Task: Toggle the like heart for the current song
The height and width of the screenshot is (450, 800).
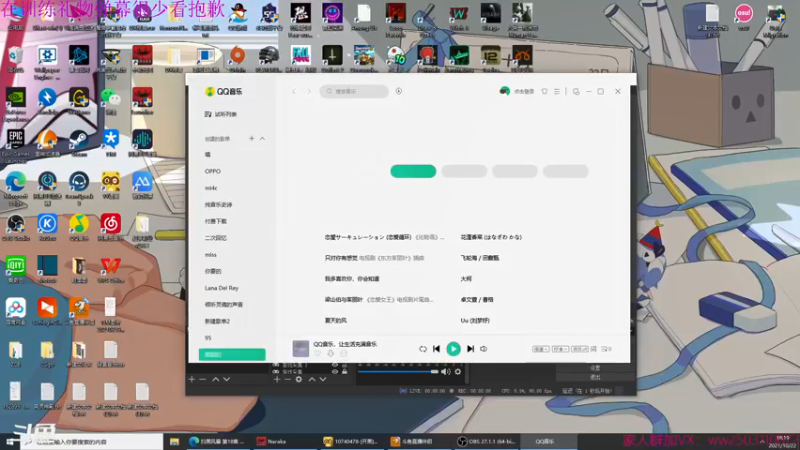Action: 317,353
